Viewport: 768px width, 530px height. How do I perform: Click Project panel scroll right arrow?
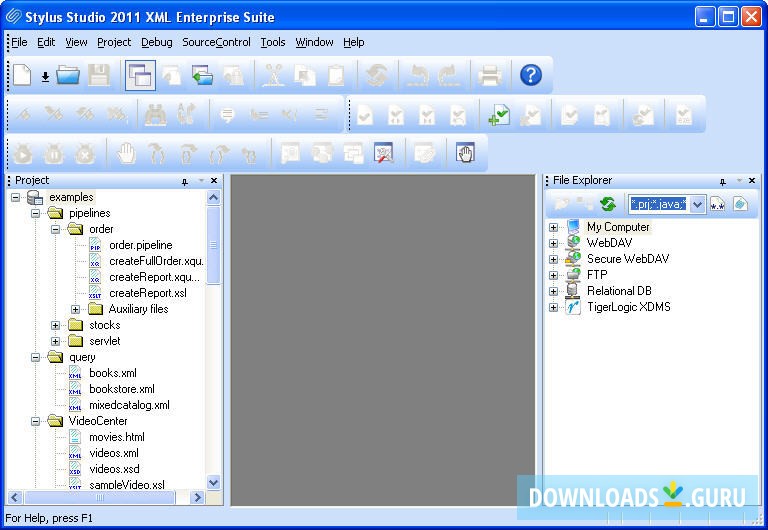[197, 498]
